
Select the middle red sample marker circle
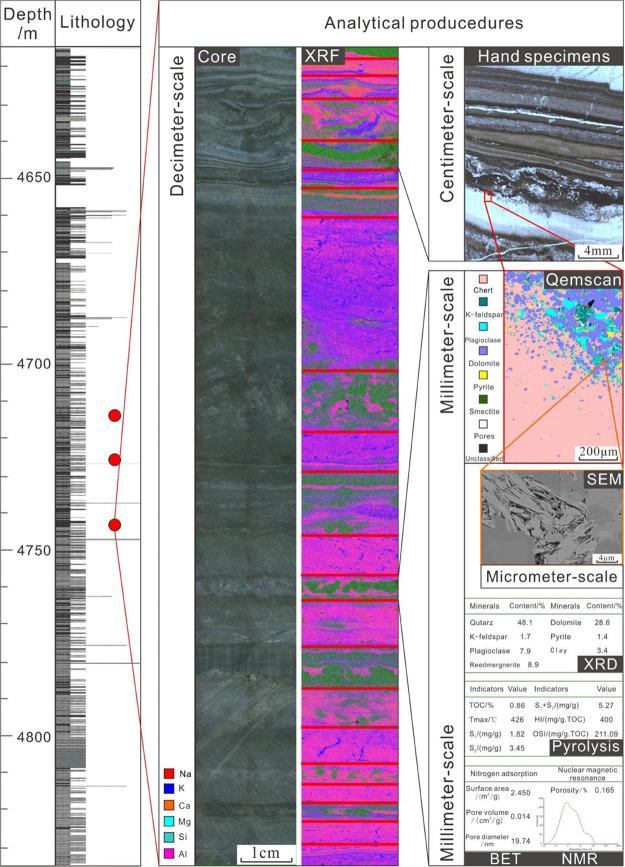(x=115, y=460)
